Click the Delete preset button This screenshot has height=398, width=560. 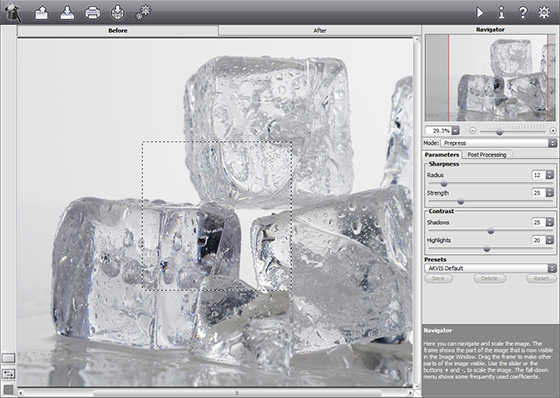click(x=490, y=278)
